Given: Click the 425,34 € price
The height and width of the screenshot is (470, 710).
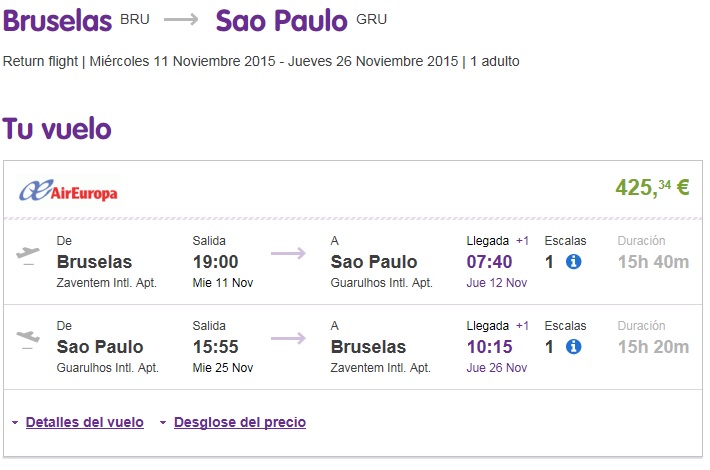Looking at the screenshot, I should pos(652,187).
